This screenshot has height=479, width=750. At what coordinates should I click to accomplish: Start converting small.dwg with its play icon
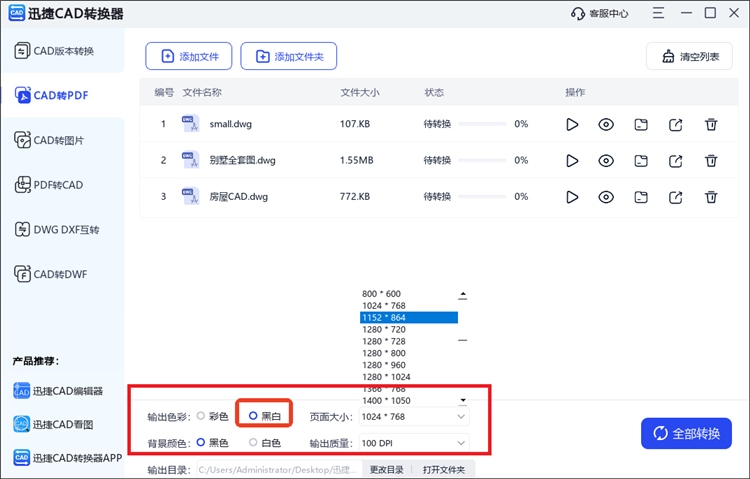(572, 124)
